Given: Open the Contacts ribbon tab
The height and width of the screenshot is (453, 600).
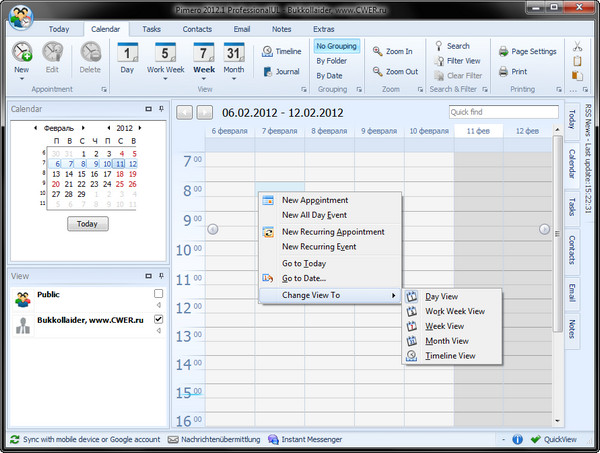Looking at the screenshot, I should tap(197, 29).
